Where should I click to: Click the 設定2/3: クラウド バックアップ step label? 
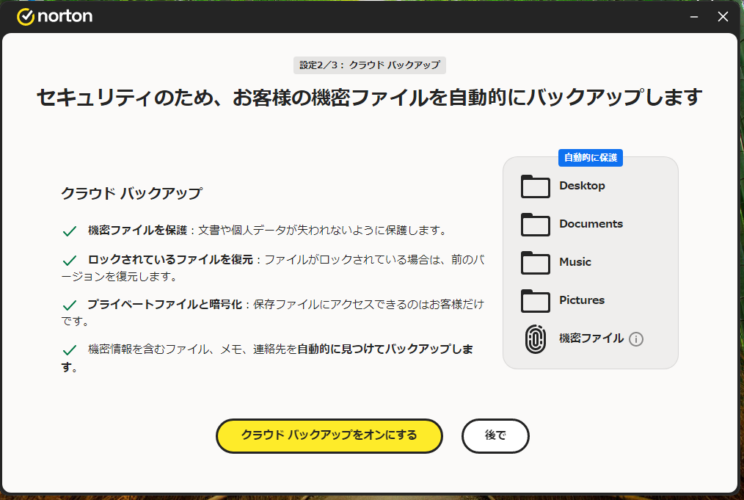[x=370, y=65]
